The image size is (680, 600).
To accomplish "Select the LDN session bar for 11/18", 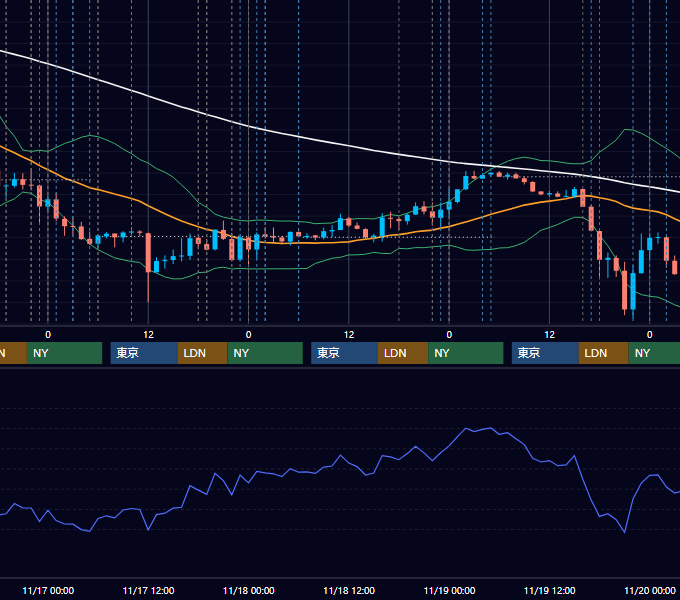I will point(403,353).
